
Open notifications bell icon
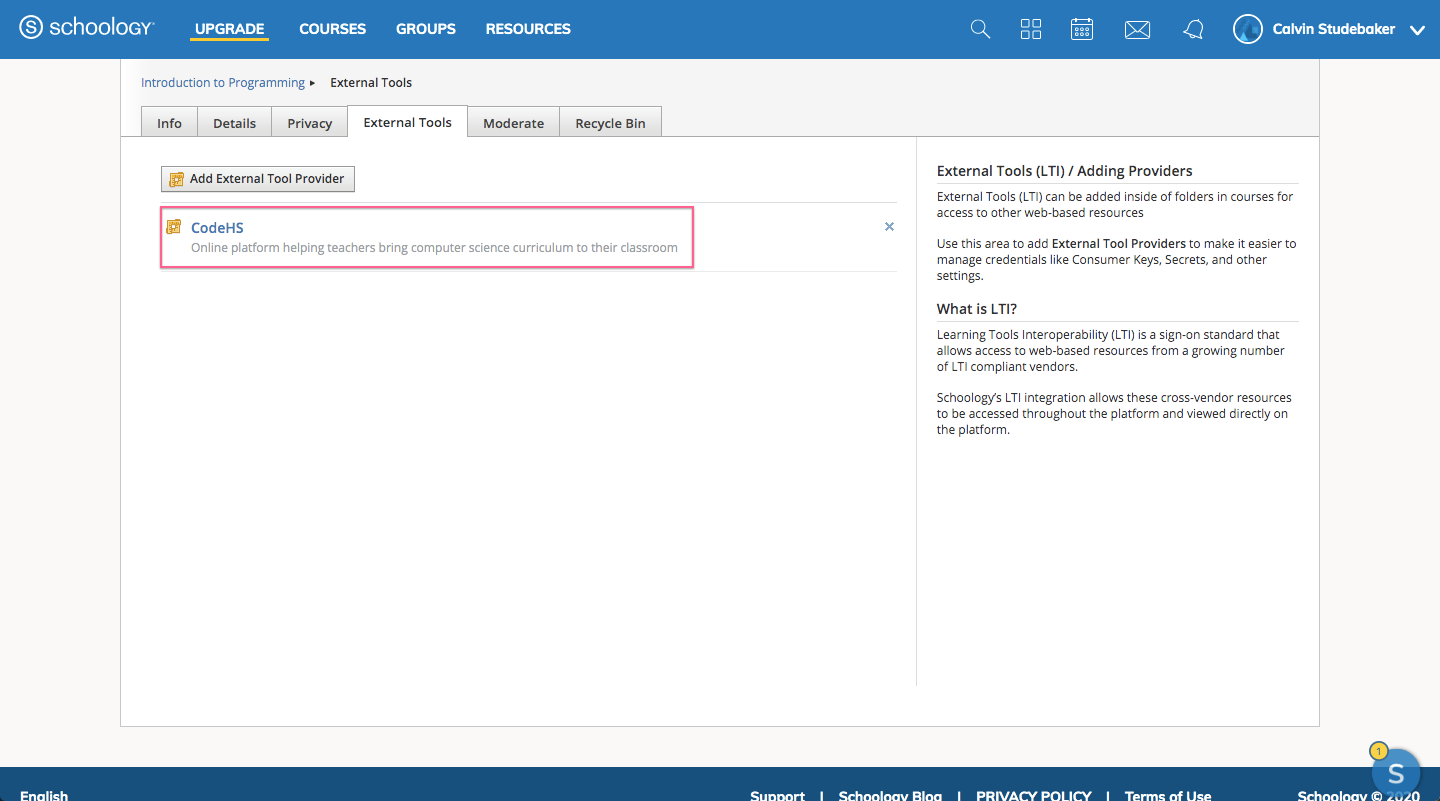(x=1193, y=30)
